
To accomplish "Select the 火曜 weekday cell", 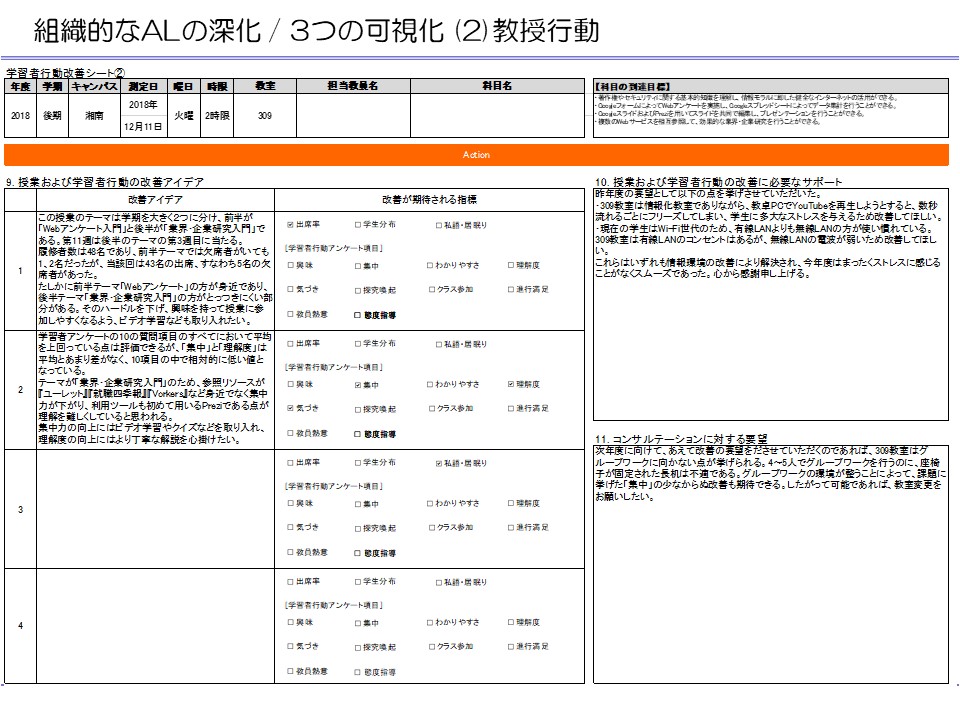I will 184,115.
